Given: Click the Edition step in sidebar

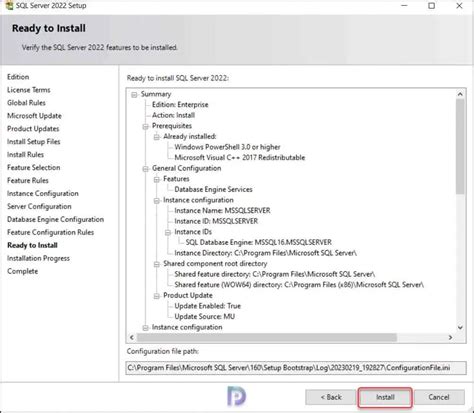Looking at the screenshot, I should tap(18, 77).
